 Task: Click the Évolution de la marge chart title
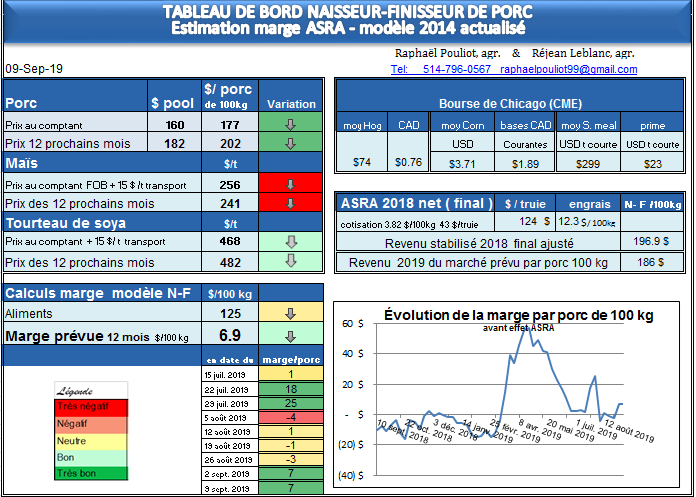coord(518,315)
